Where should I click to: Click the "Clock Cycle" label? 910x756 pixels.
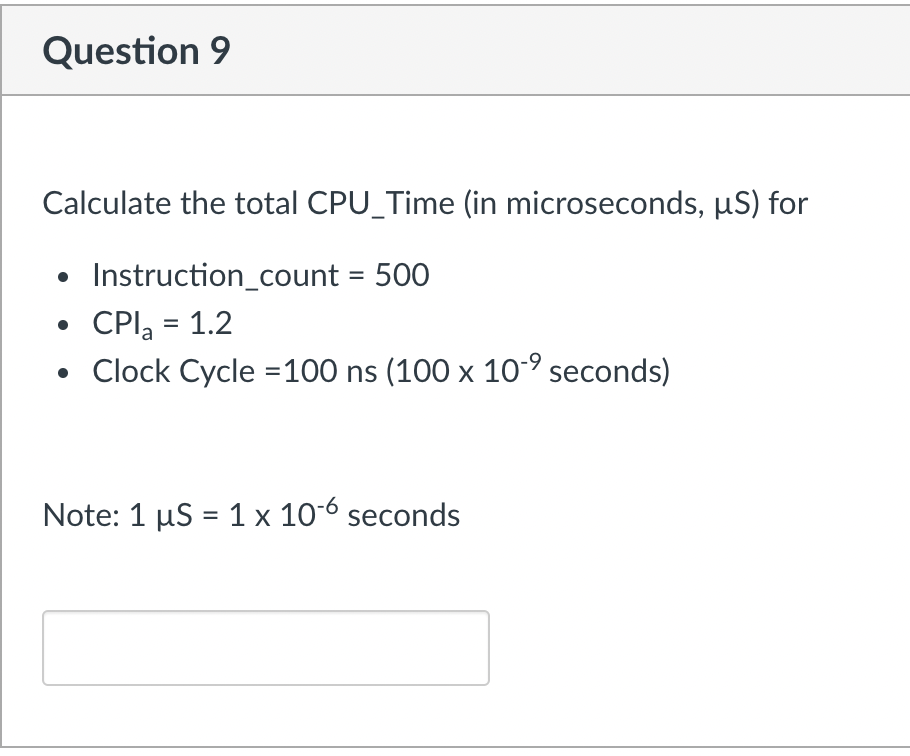173,372
